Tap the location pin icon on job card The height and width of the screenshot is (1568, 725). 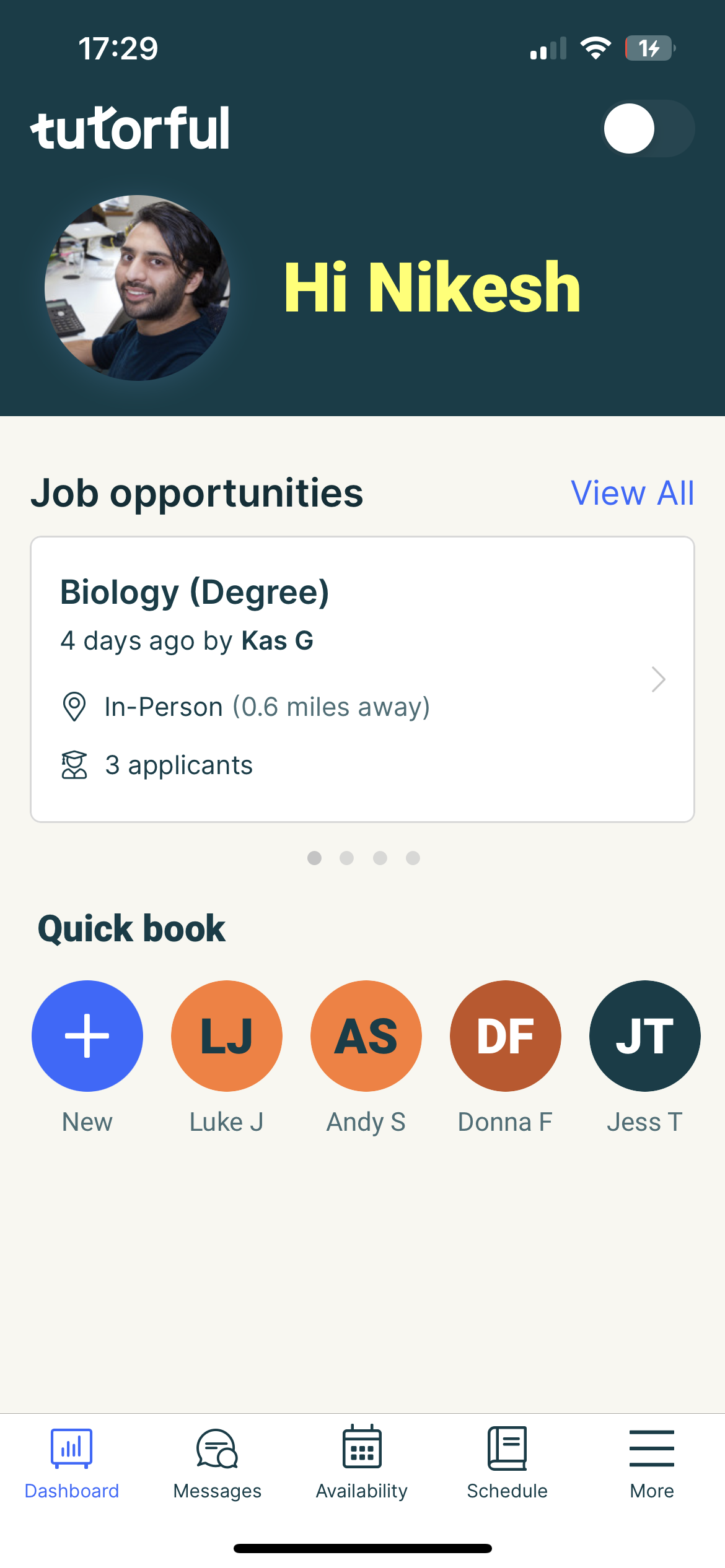[74, 707]
